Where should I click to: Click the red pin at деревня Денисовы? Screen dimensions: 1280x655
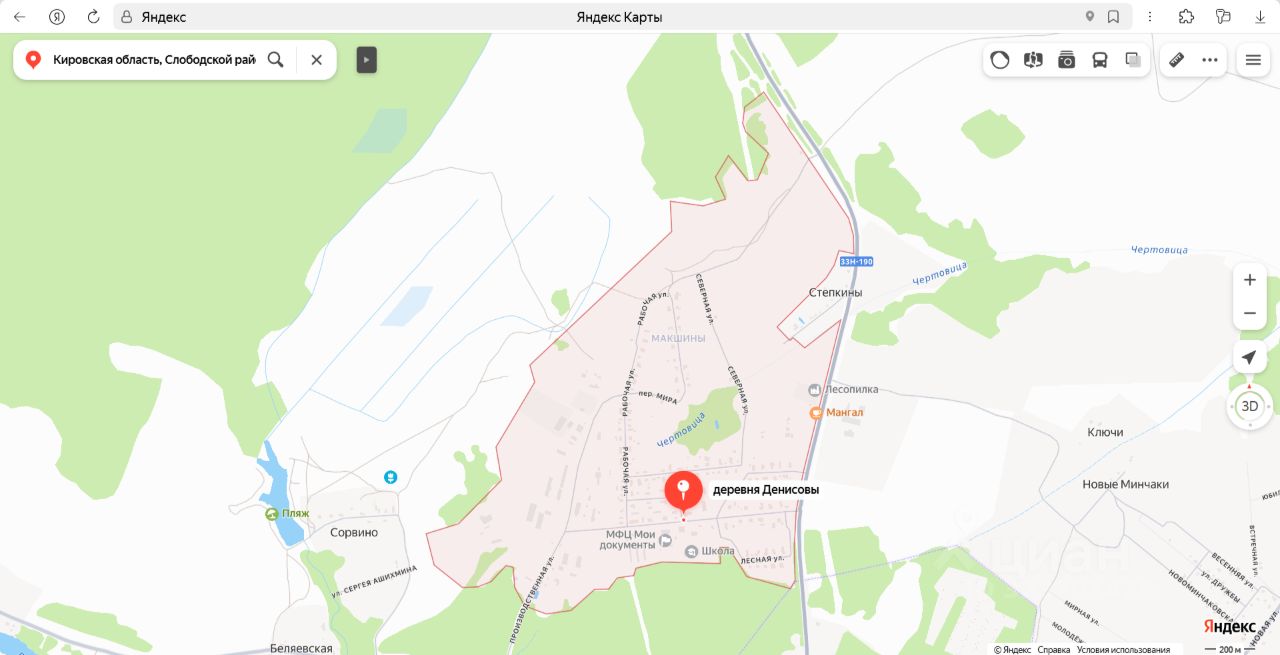[x=684, y=490]
